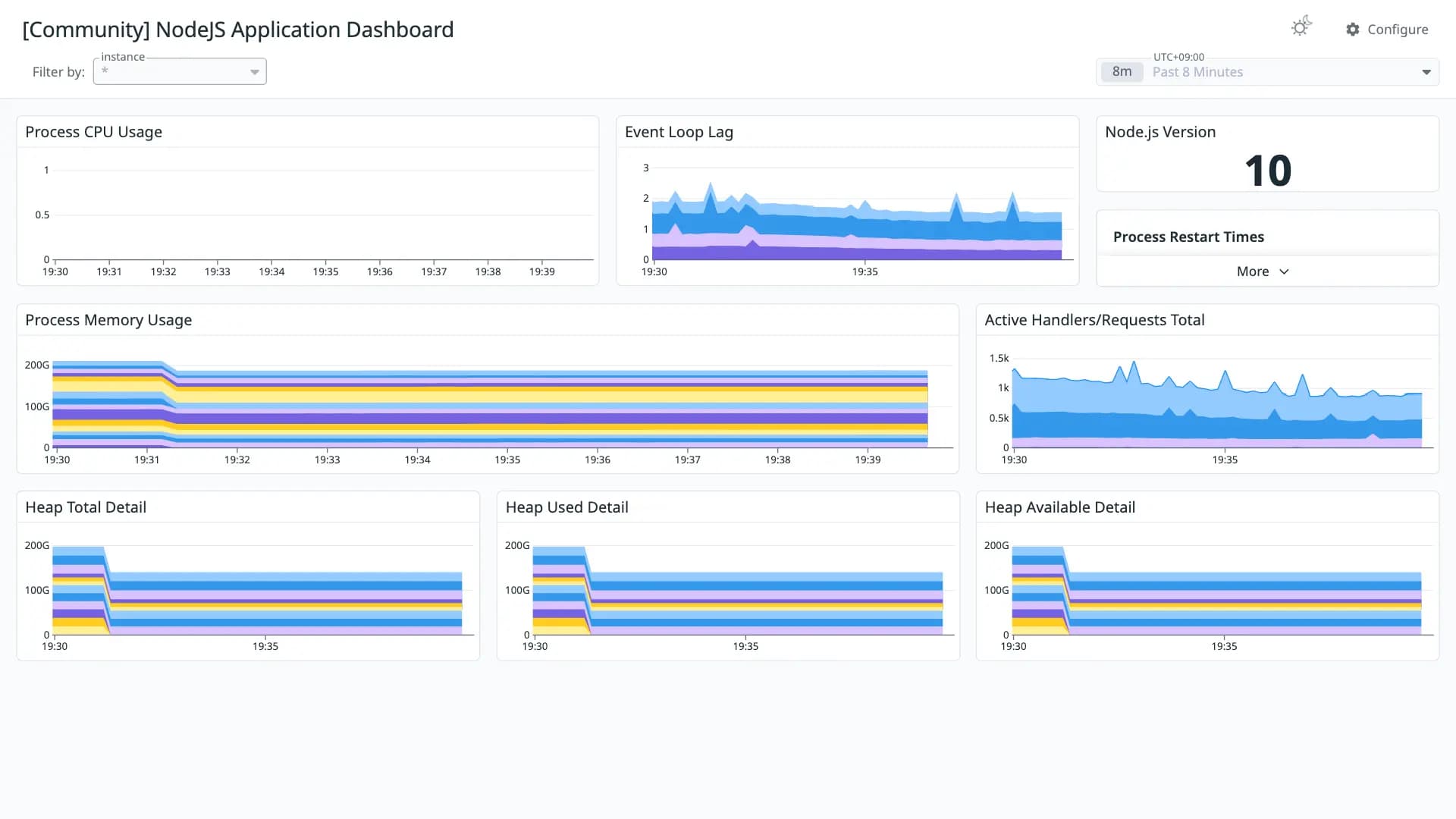
Task: Select the Heap Used Detail panel title
Action: pos(566,507)
